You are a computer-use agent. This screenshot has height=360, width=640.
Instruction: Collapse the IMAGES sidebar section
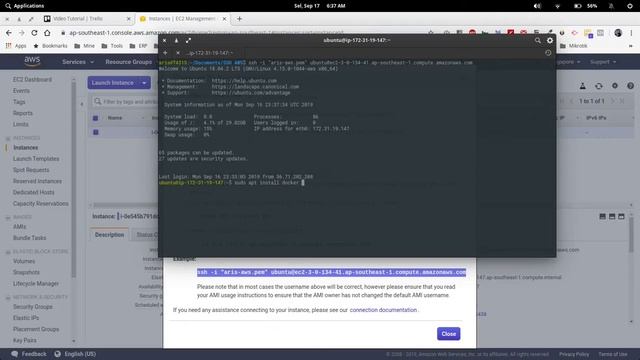click(x=8, y=218)
